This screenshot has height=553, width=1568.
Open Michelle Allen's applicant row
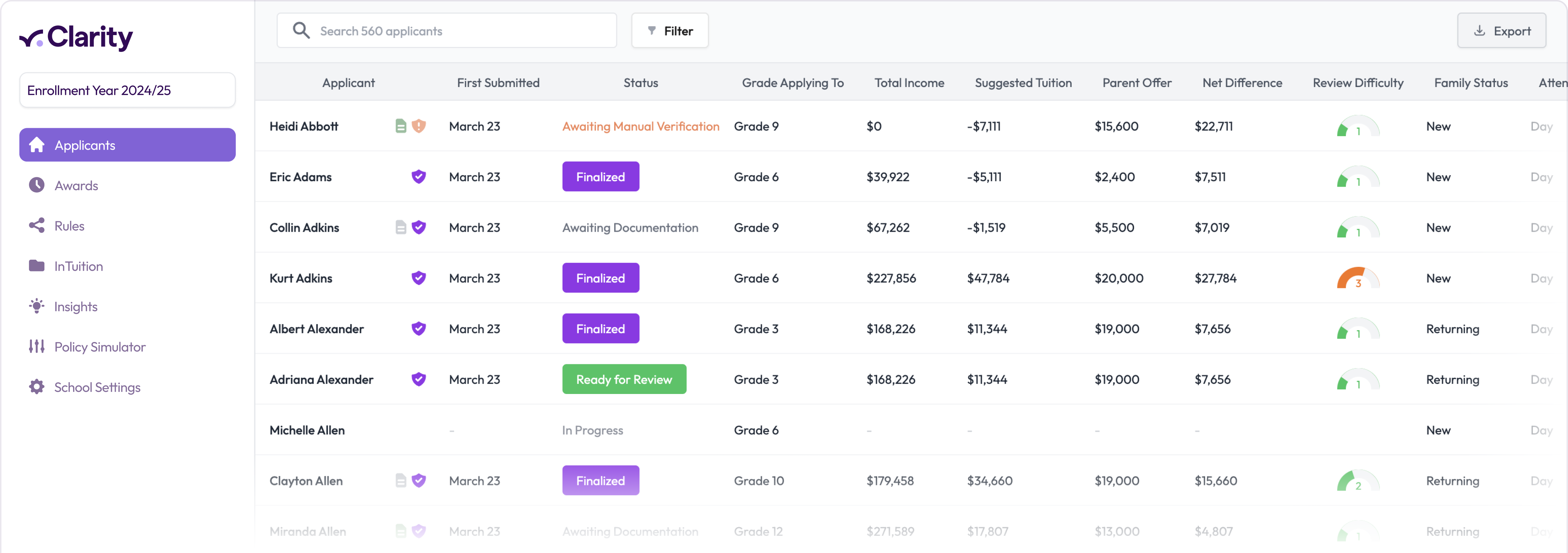click(307, 430)
